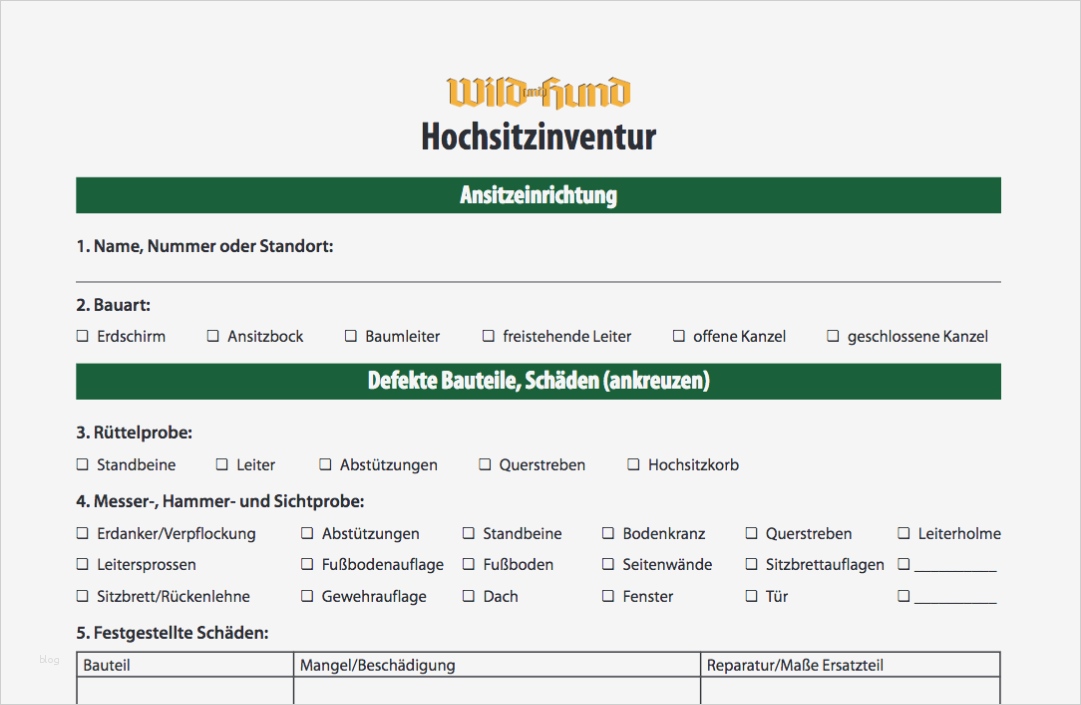Tick the Ansitzbock checkbox
The image size is (1081, 705).
pyautogui.click(x=213, y=336)
